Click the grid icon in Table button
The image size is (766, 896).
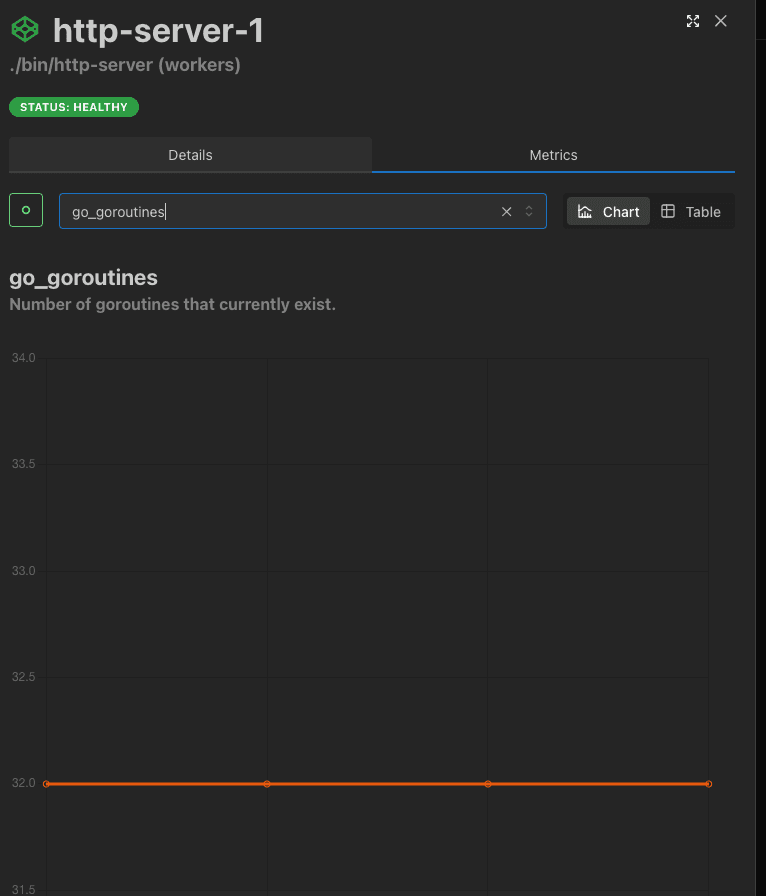[x=668, y=211]
